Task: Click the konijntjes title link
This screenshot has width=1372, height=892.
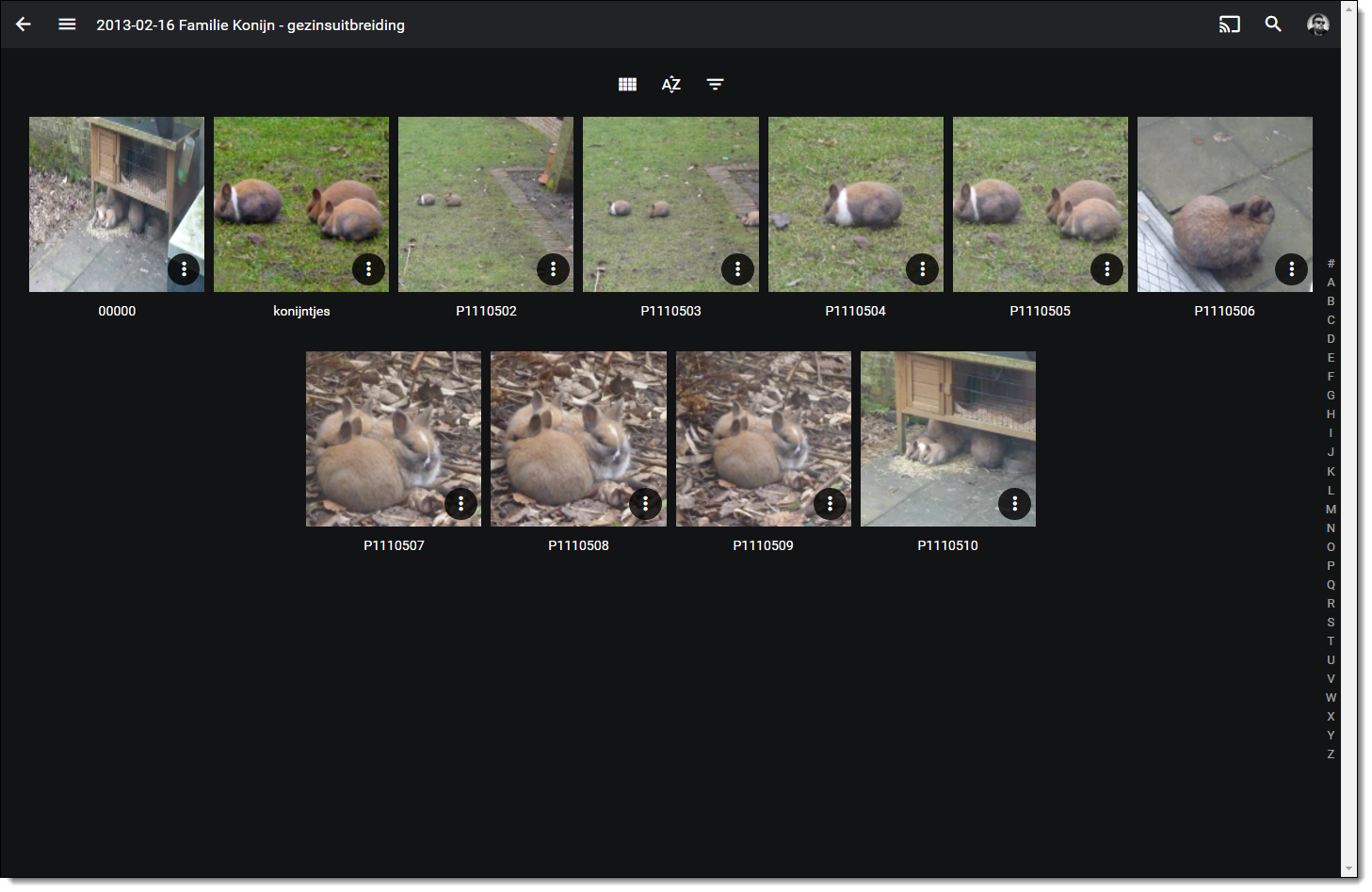Action: click(301, 311)
